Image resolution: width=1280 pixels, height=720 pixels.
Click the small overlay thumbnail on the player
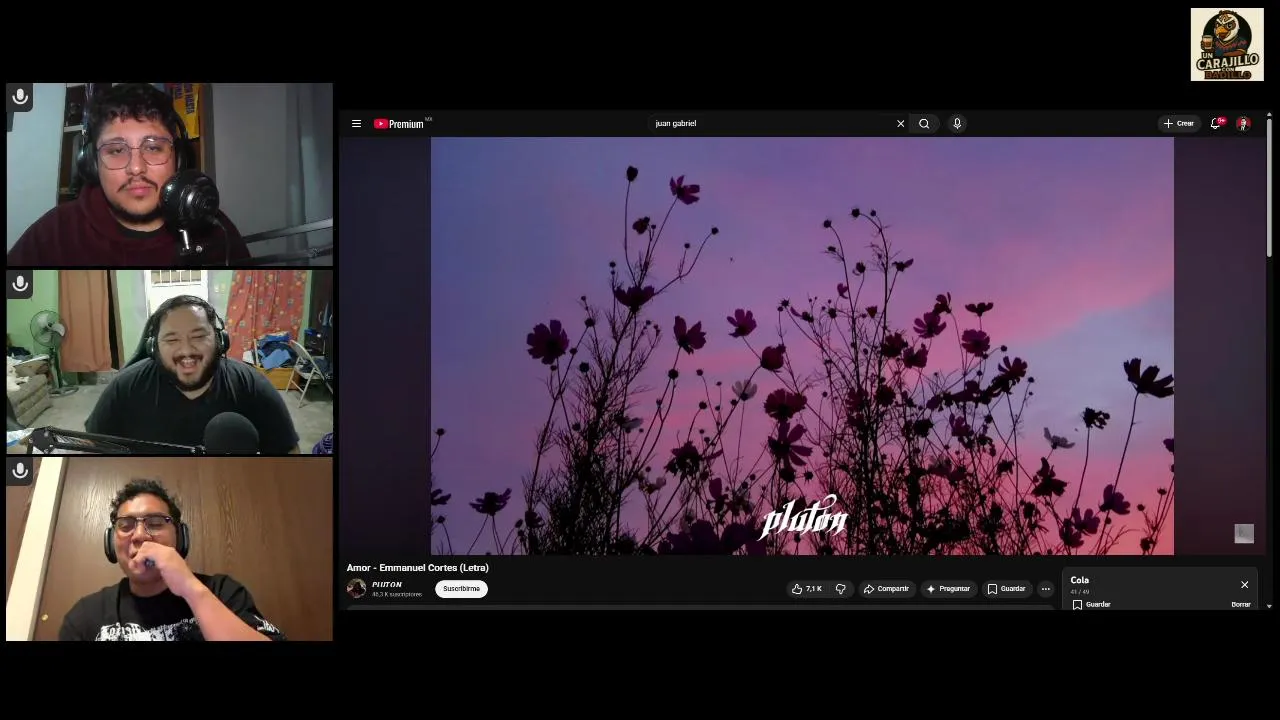[1244, 534]
